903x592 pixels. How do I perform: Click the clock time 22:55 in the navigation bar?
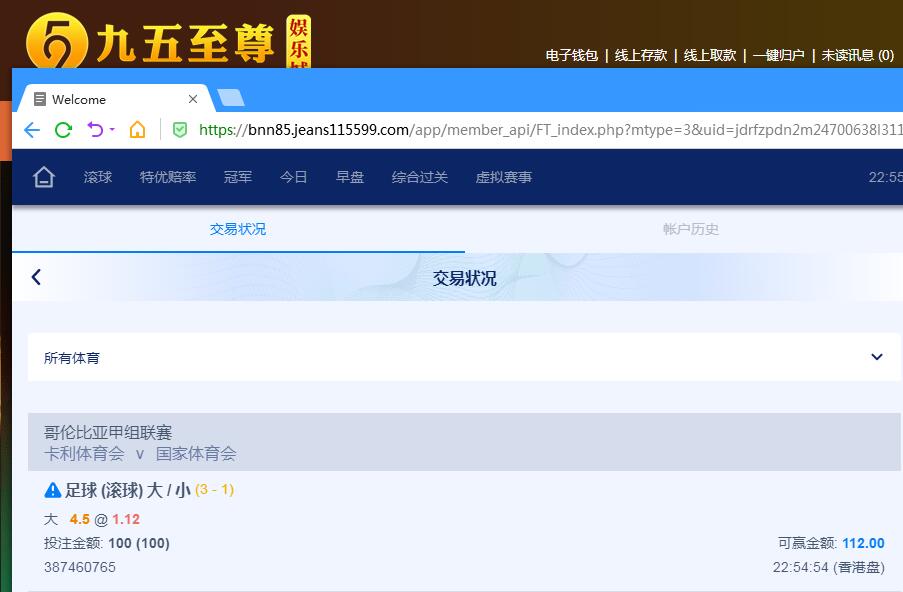886,177
